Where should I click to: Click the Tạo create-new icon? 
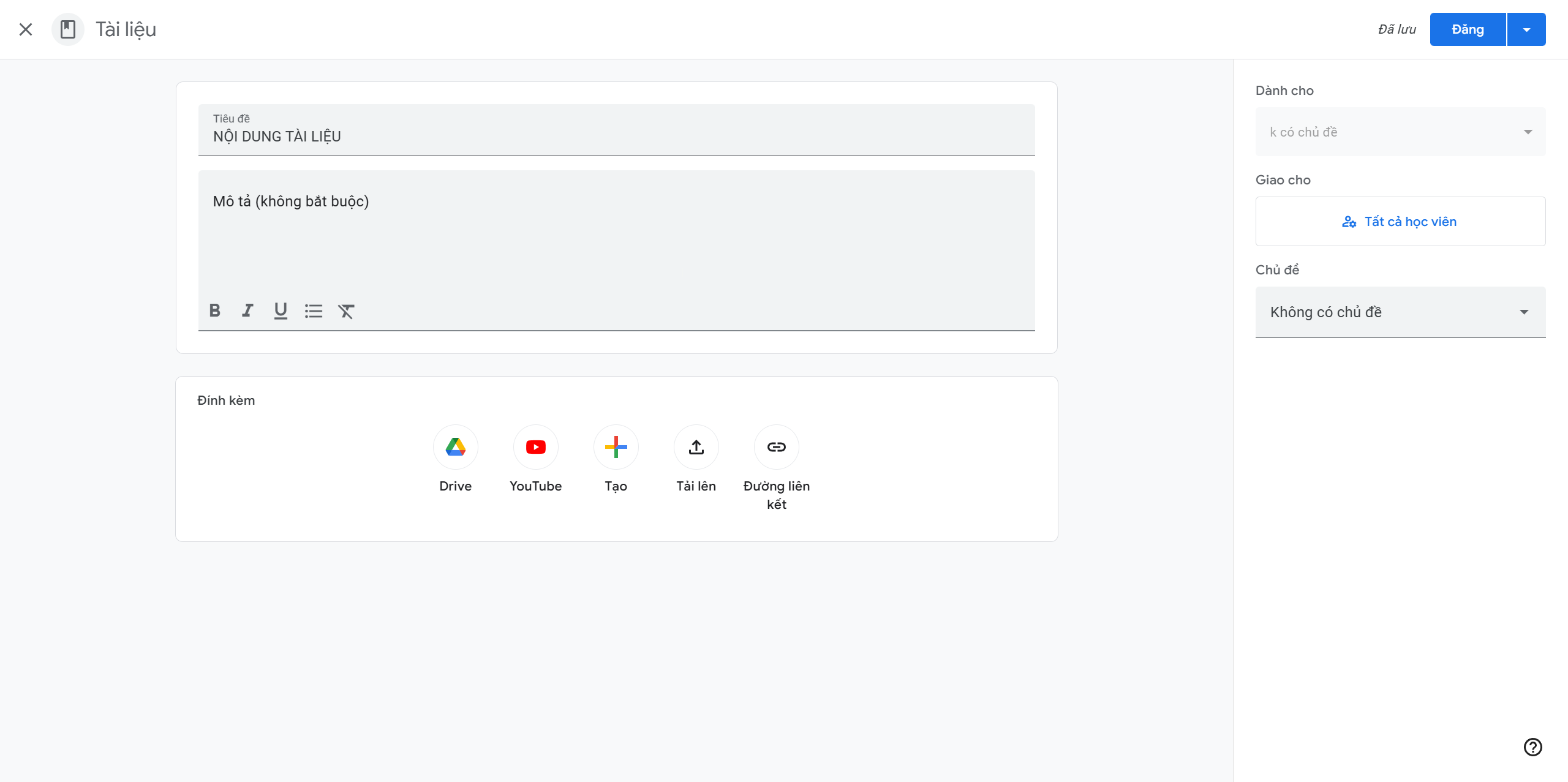tap(616, 447)
